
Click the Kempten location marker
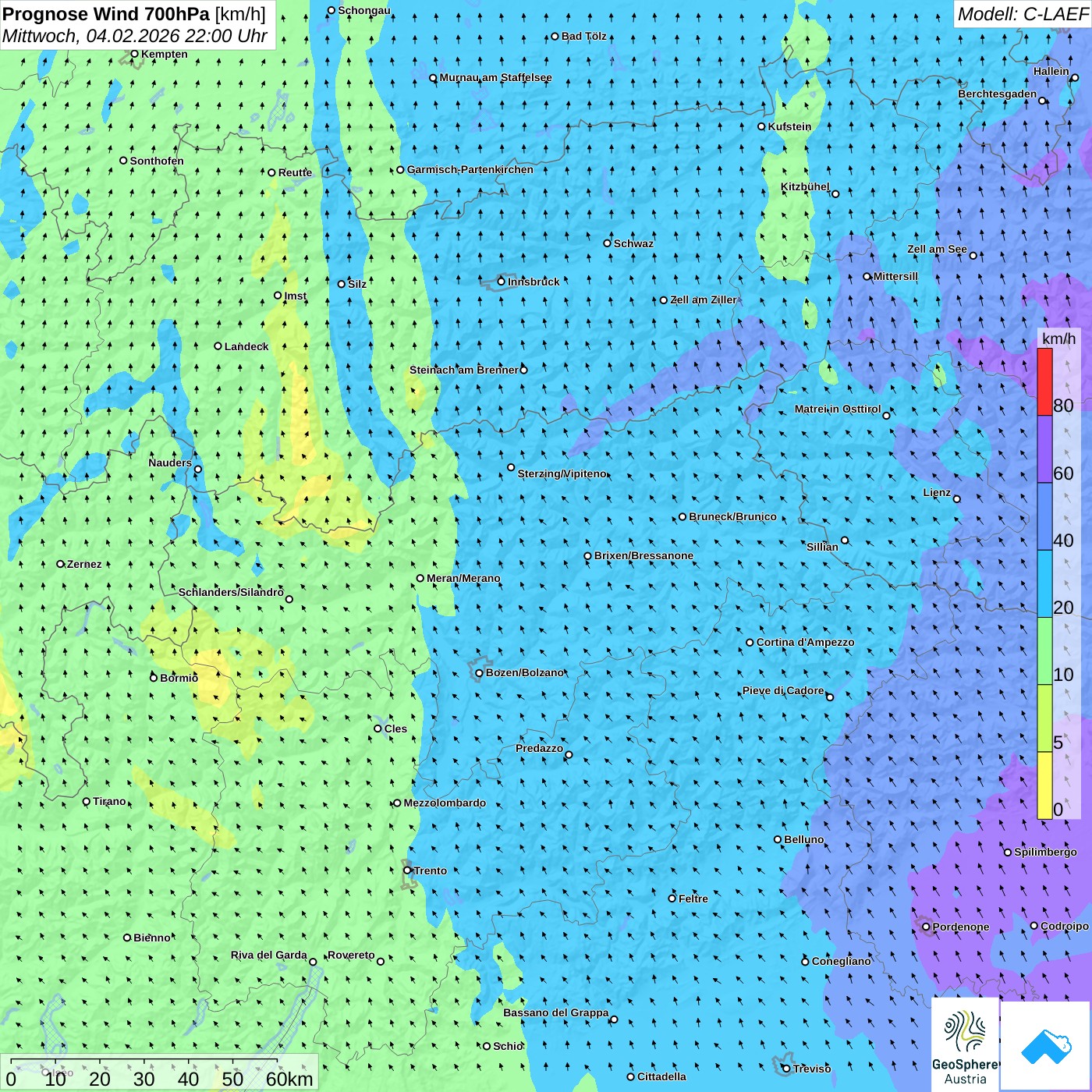point(134,54)
